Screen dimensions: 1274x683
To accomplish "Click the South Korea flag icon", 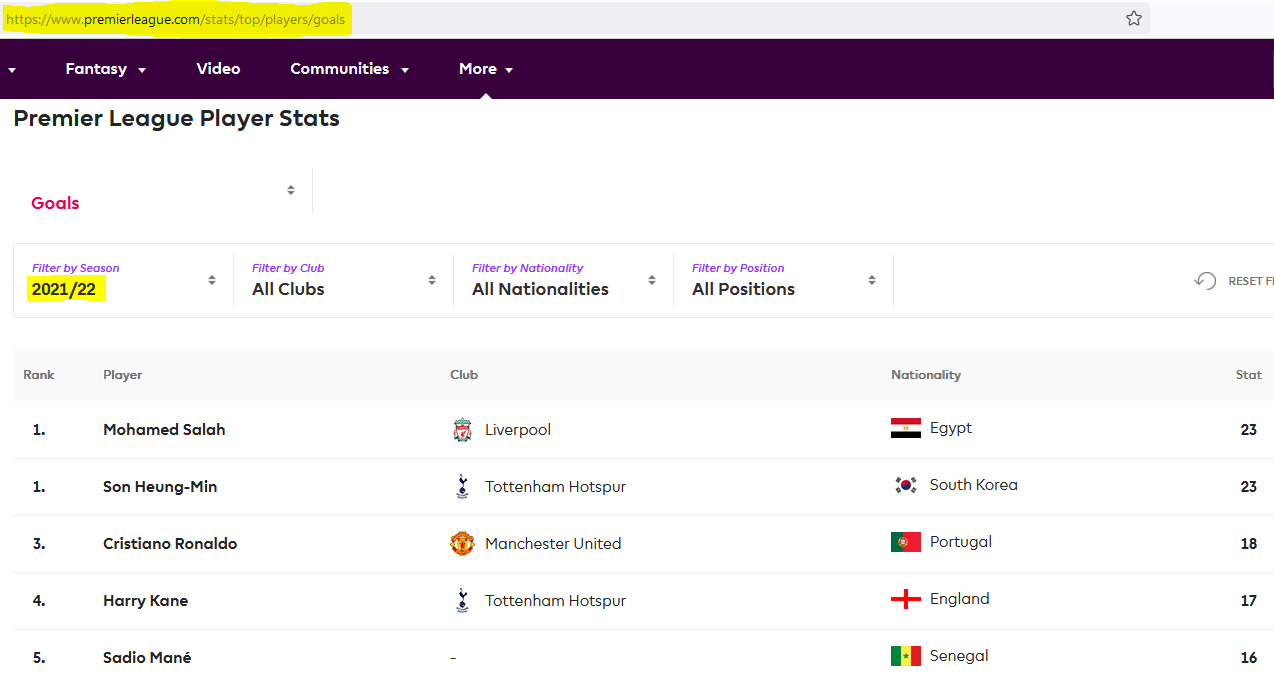I will tap(905, 485).
